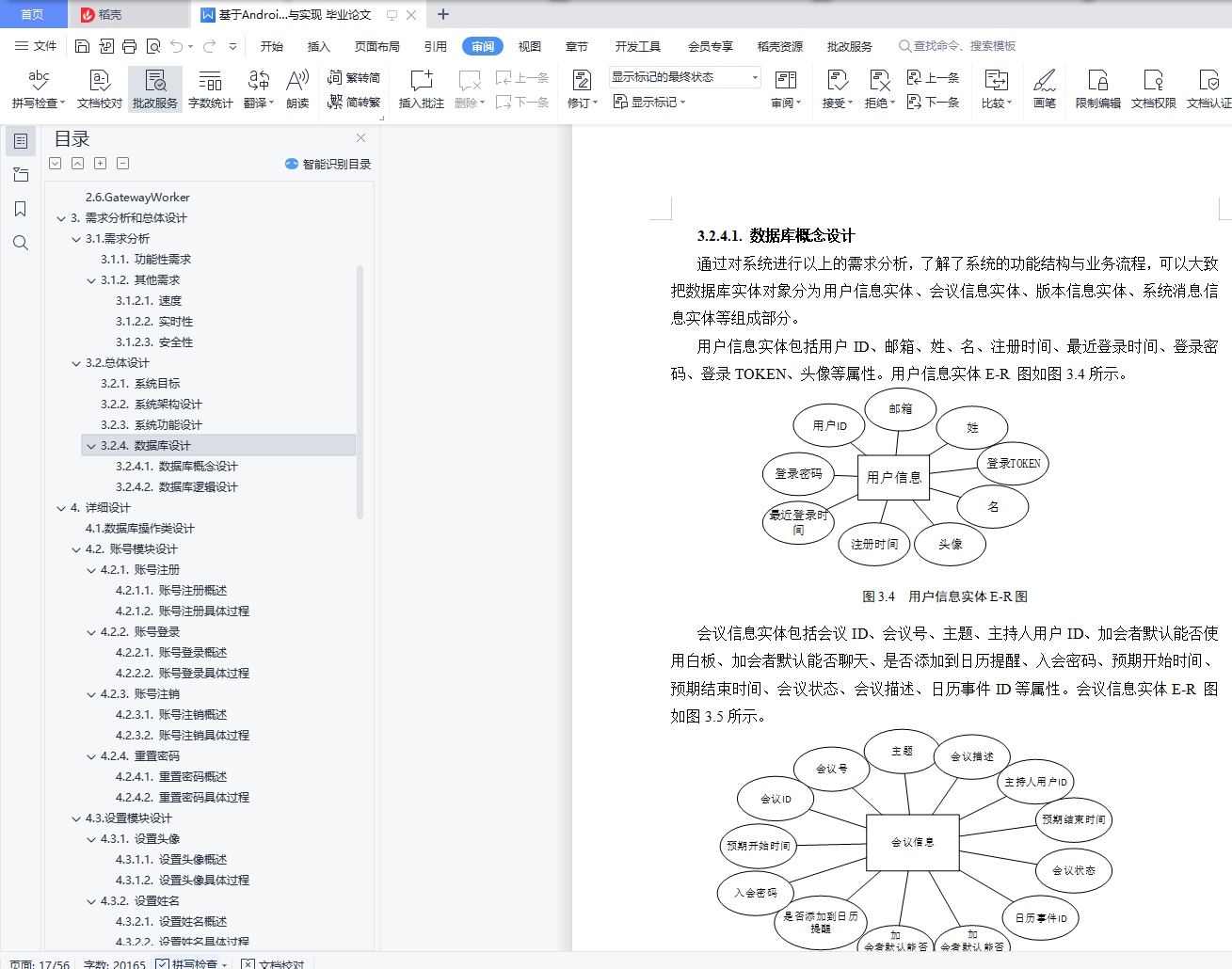Toggle 修订 track changes
The image size is (1232, 969).
tap(583, 89)
